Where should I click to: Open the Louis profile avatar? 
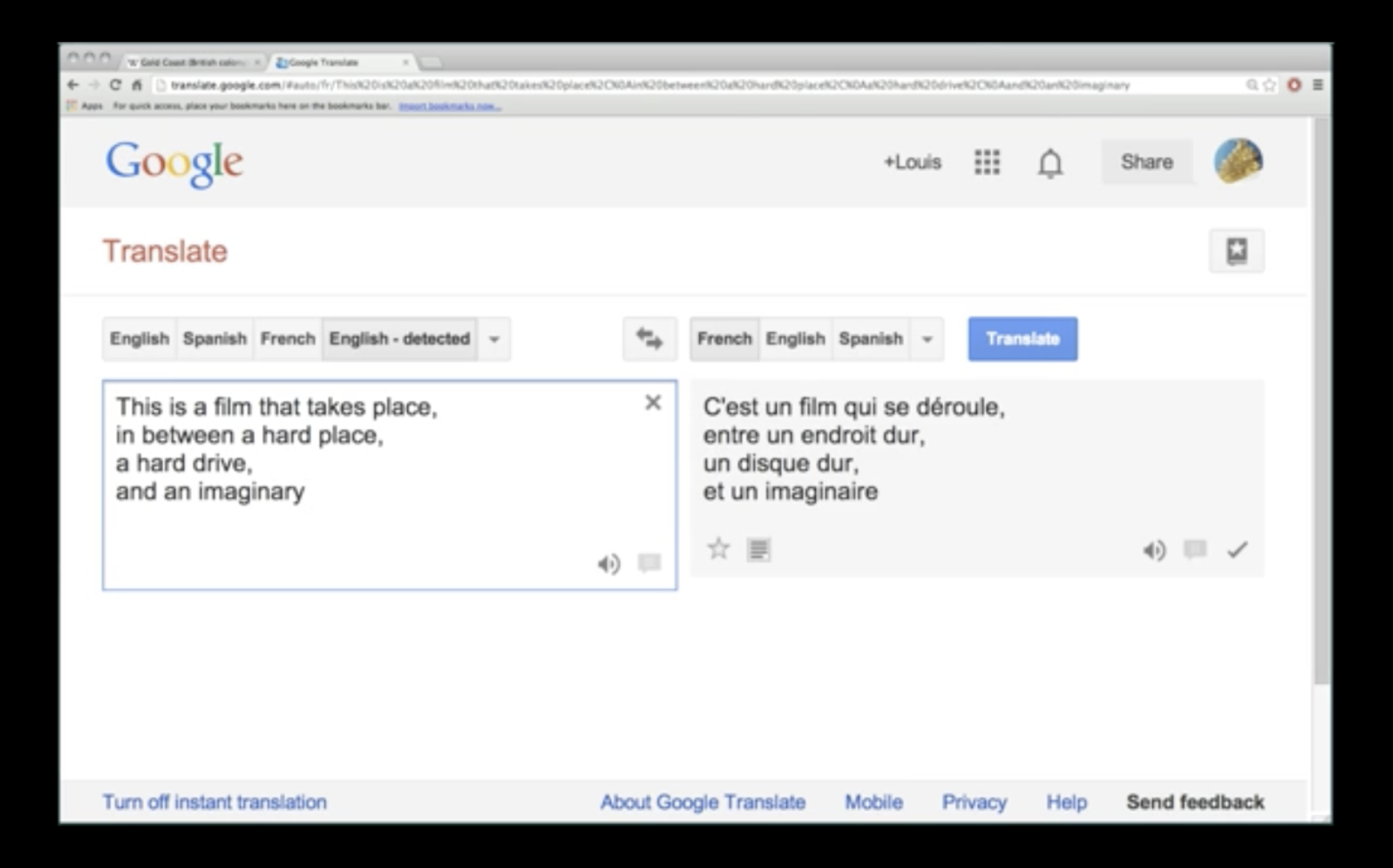(x=1238, y=162)
